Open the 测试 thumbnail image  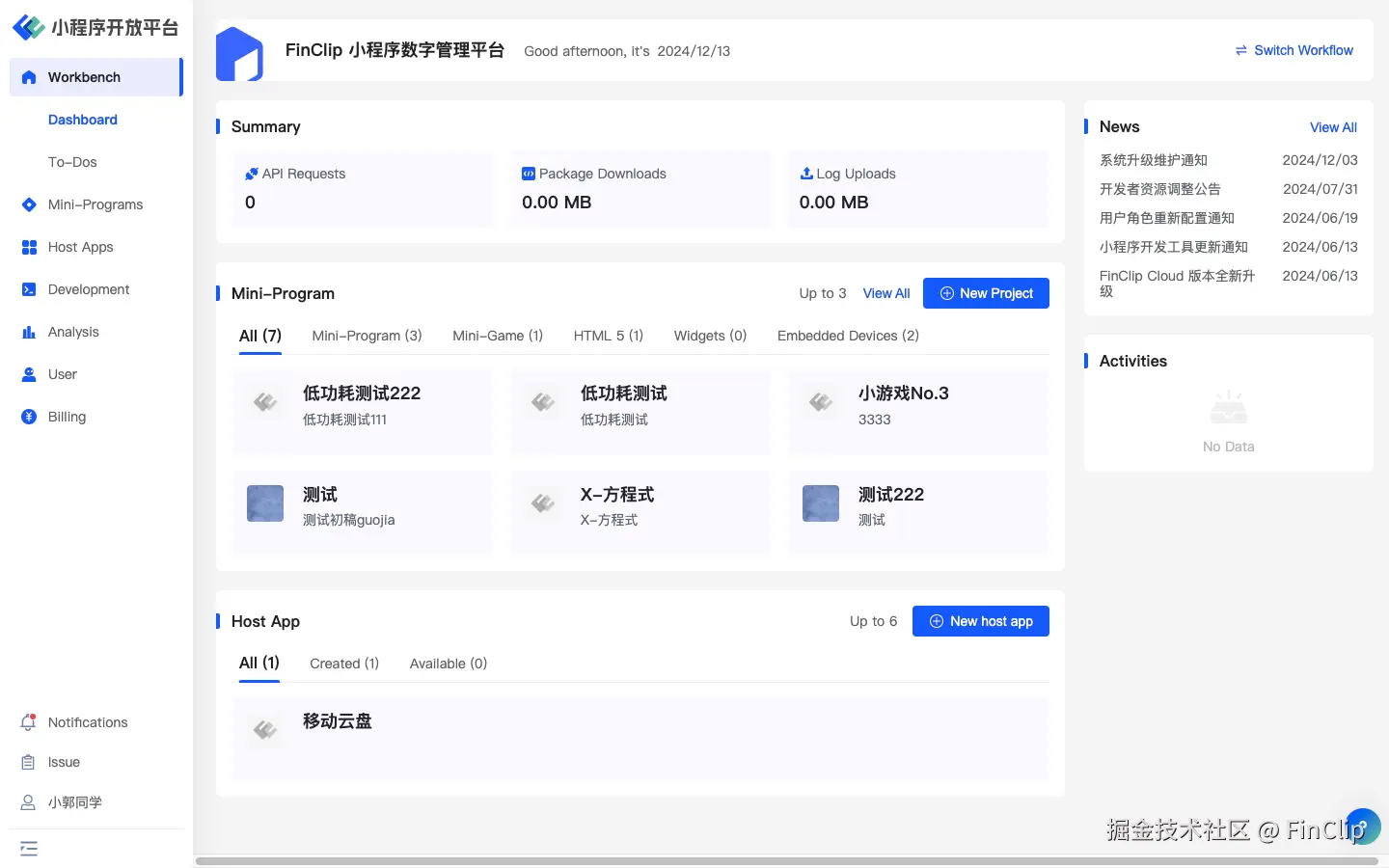[x=265, y=503]
